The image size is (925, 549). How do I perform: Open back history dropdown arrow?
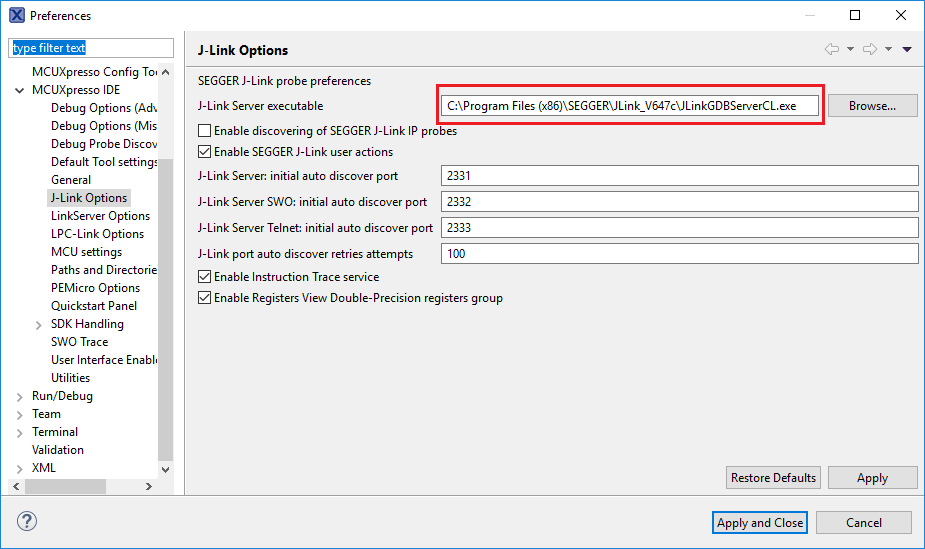(850, 49)
